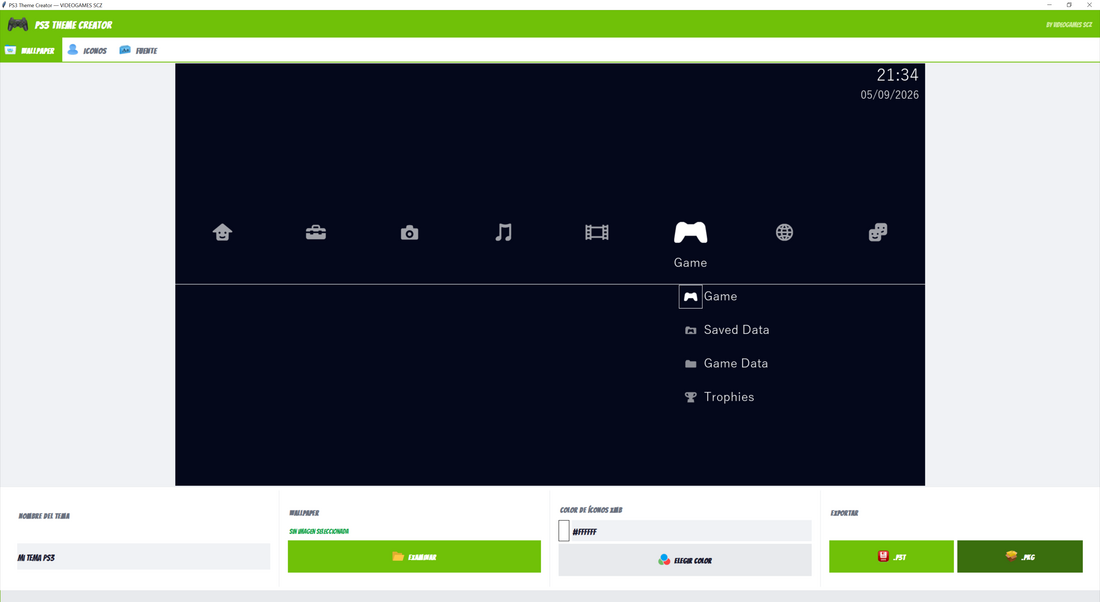This screenshot has width=1100, height=602.
Task: Select the PlayStation Network dice icon
Action: click(878, 232)
